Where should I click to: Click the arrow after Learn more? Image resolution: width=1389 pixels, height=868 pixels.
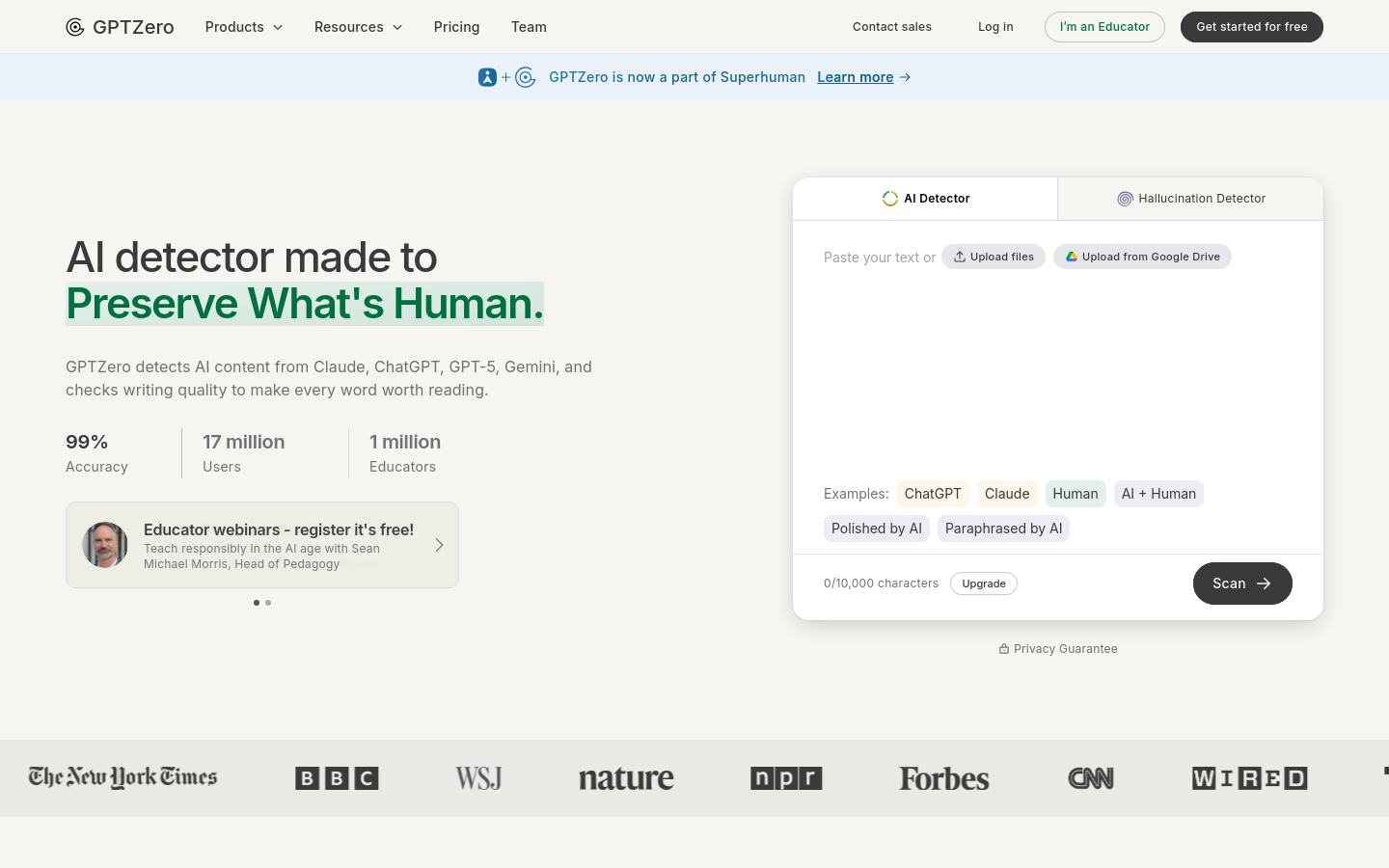(x=905, y=77)
